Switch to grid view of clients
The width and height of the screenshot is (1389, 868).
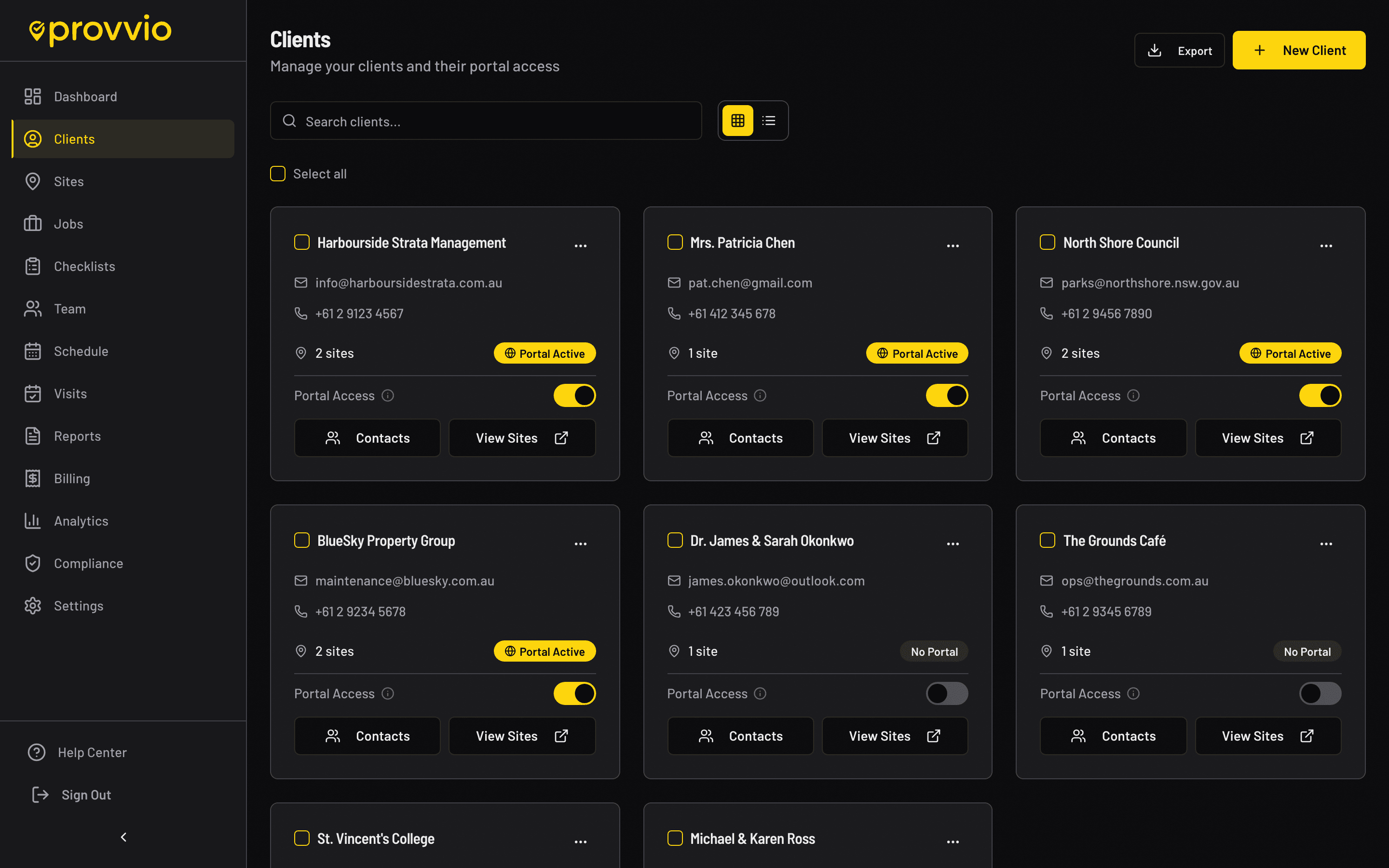(737, 121)
